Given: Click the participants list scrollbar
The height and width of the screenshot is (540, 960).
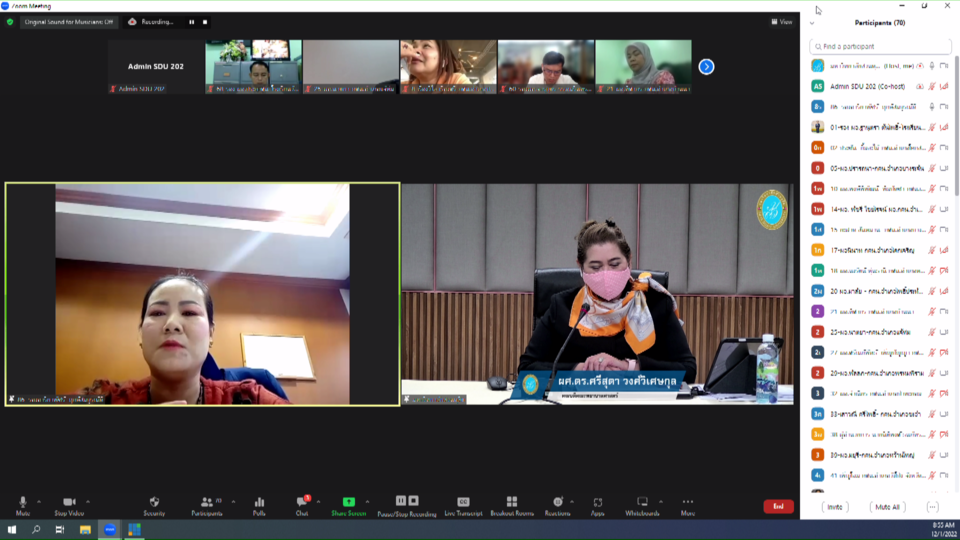Looking at the screenshot, I should tap(956, 126).
